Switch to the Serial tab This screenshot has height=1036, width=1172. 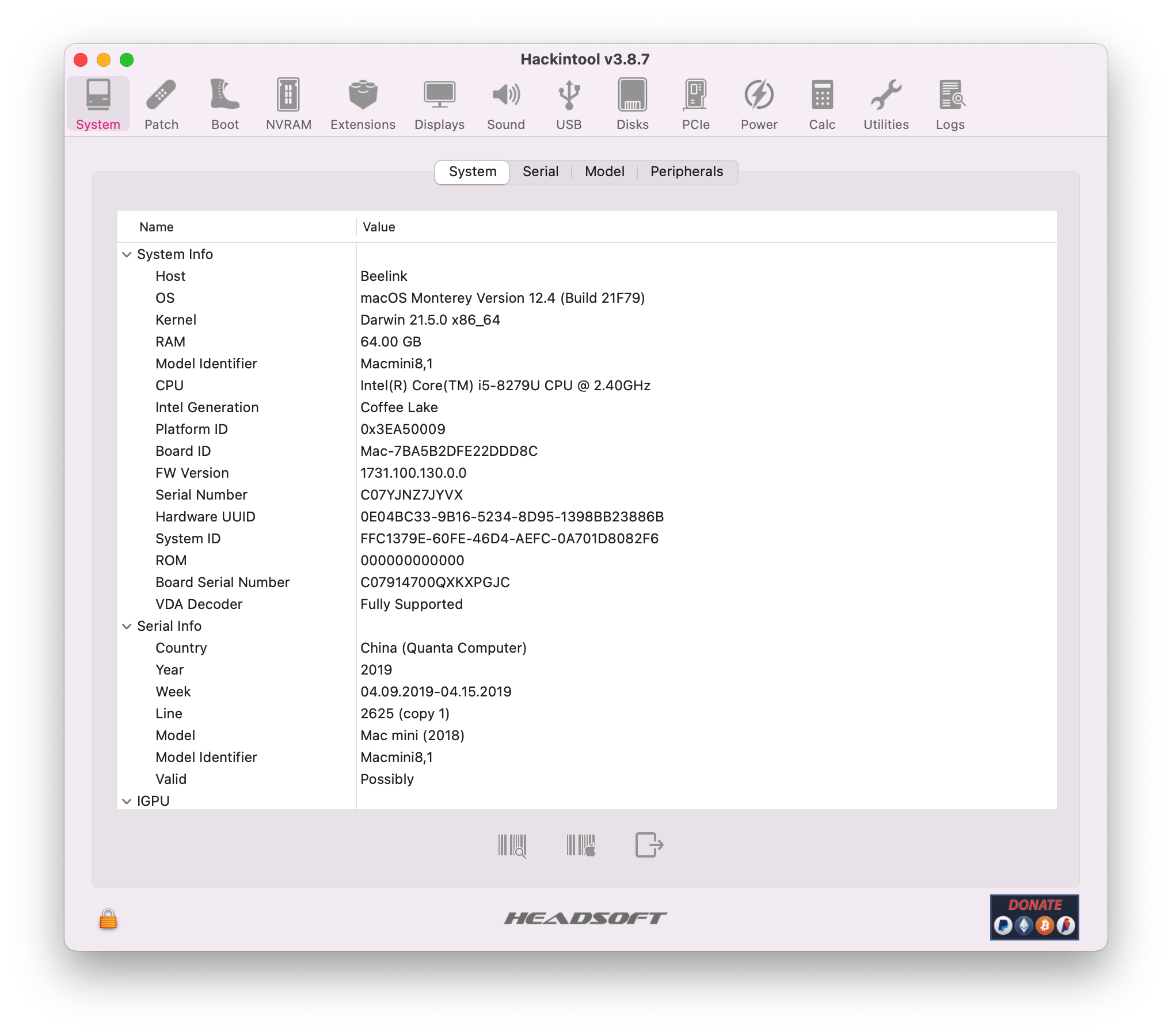[541, 172]
